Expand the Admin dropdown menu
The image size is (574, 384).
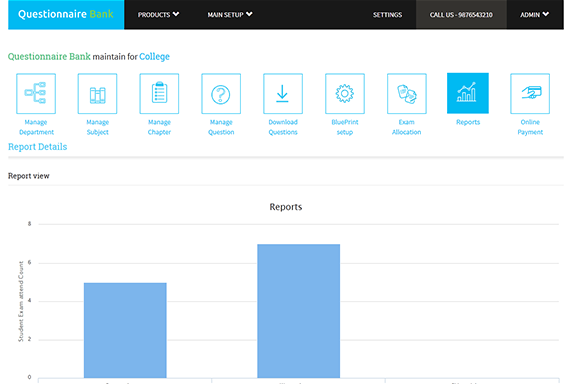pos(534,15)
